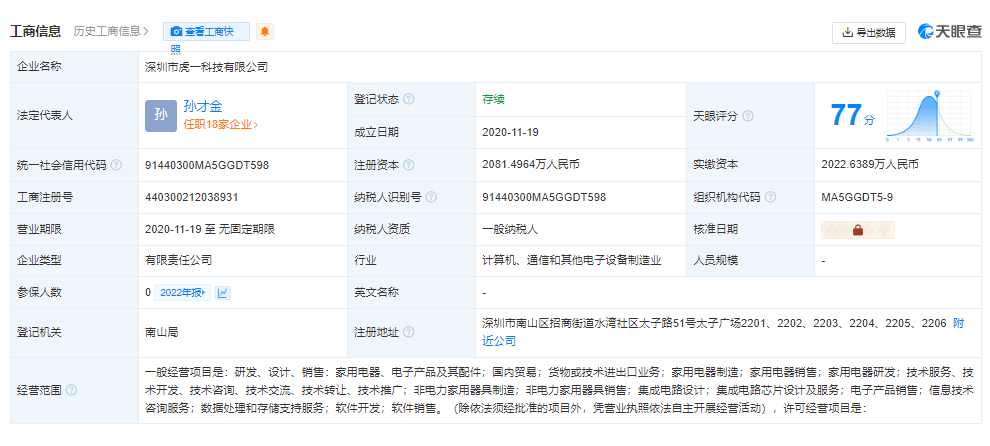
Task: Select established date 2020-11-19 value
Action: coord(510,132)
